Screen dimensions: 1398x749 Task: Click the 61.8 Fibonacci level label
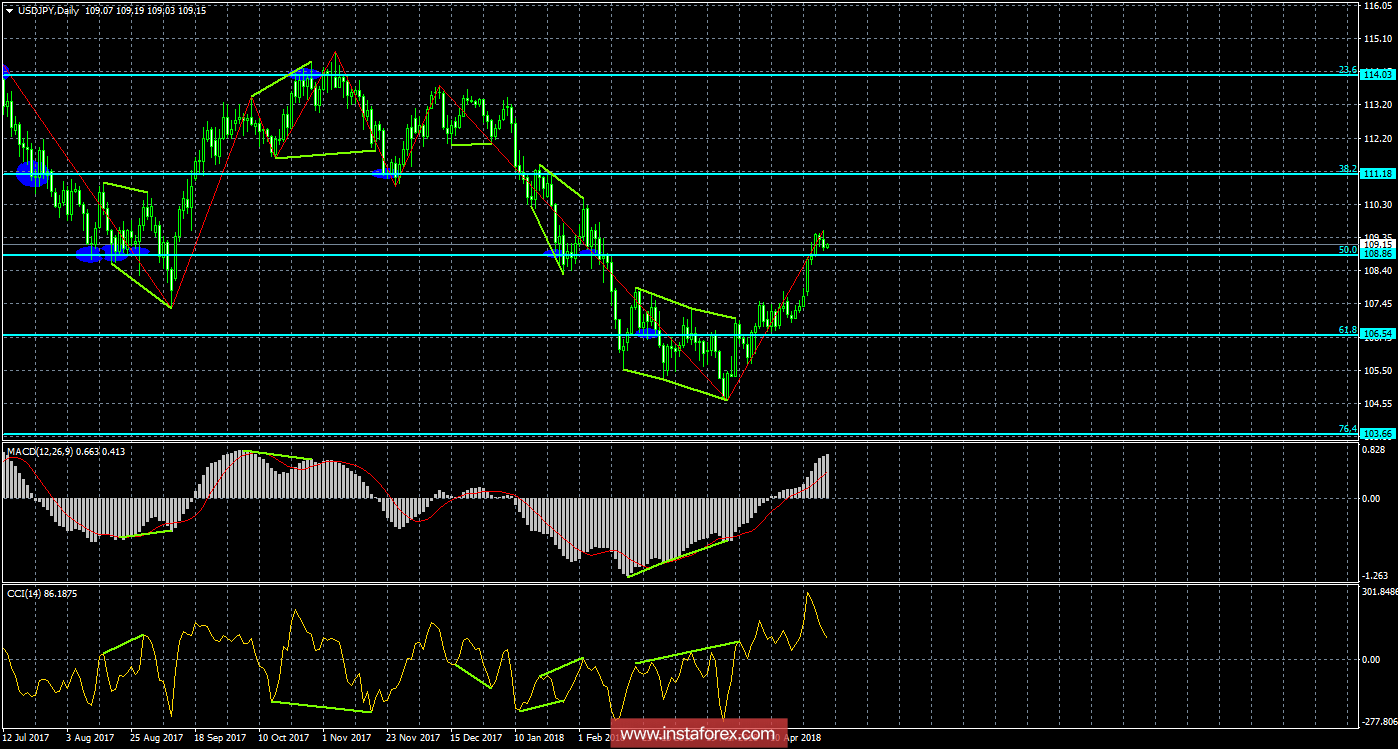1348,329
